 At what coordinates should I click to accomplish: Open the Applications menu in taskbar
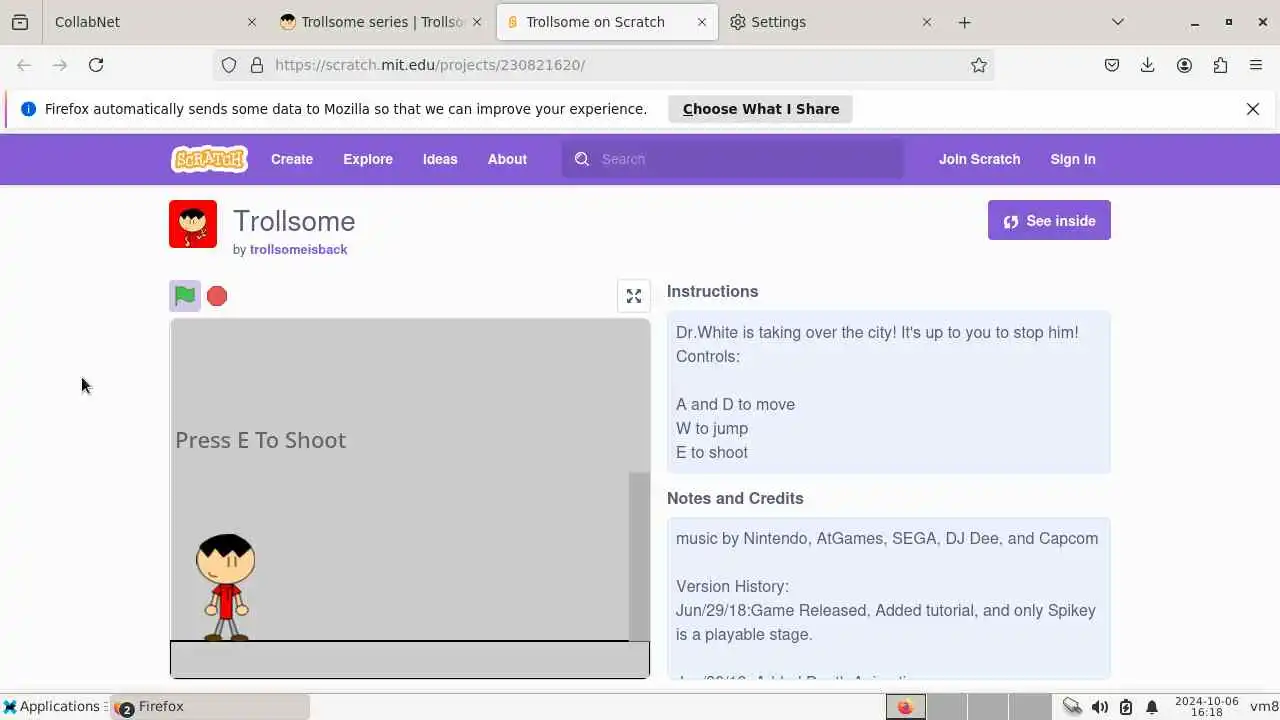[51, 706]
